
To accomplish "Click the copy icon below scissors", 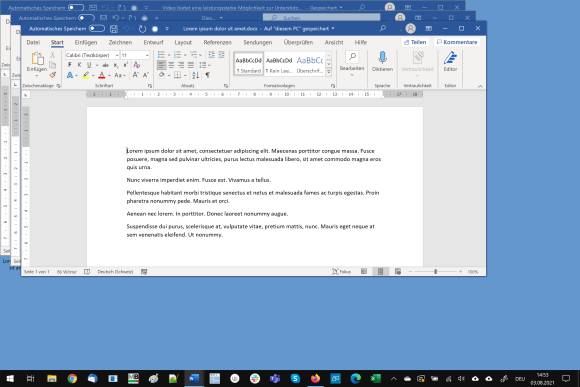I will pyautogui.click(x=53, y=65).
